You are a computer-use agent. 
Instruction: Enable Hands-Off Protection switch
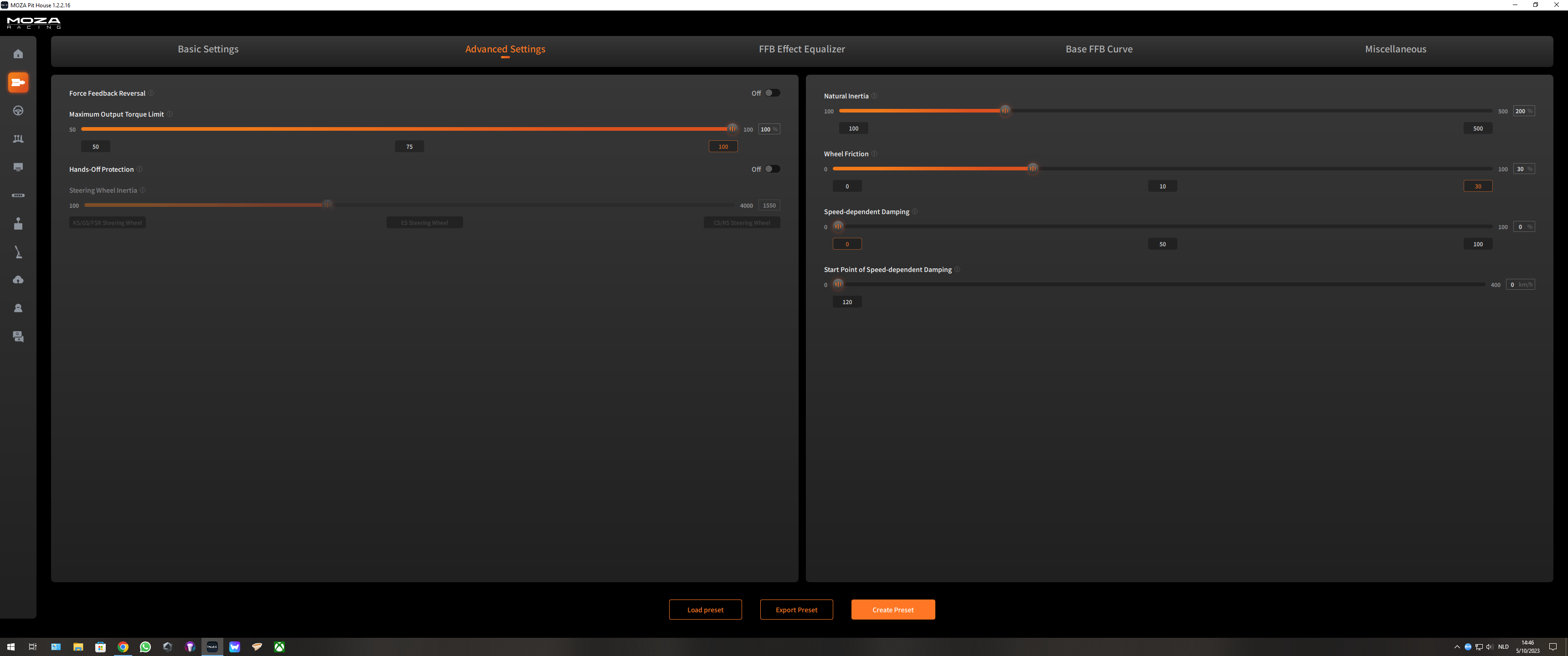pos(772,169)
